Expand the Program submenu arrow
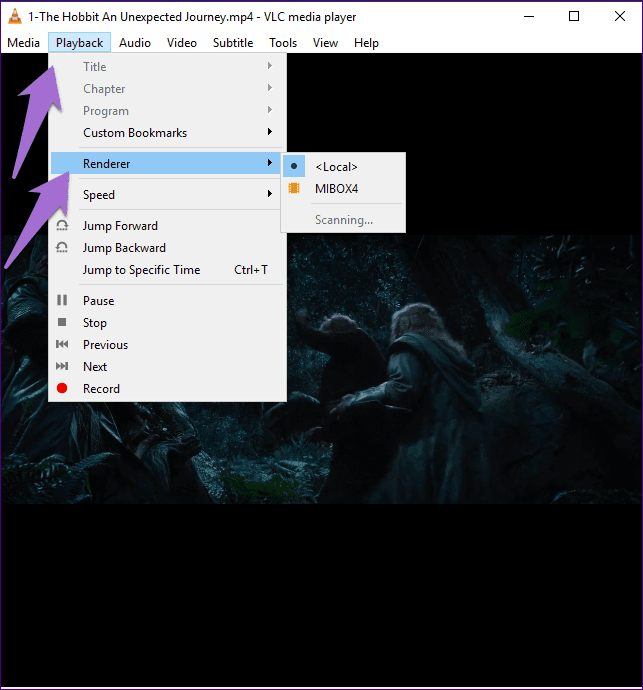Screen dimensions: 643x690 pos(270,110)
